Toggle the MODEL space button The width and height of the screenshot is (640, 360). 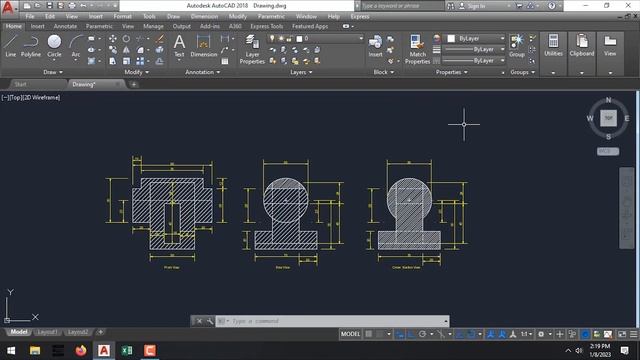point(350,334)
